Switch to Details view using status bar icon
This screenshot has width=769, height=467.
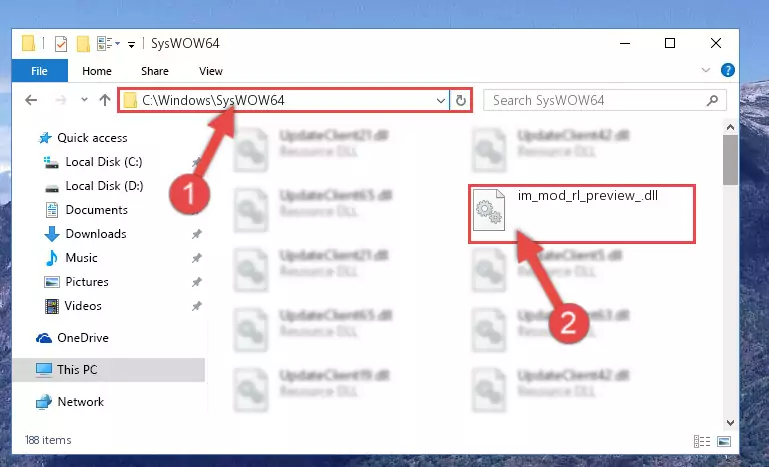click(702, 441)
